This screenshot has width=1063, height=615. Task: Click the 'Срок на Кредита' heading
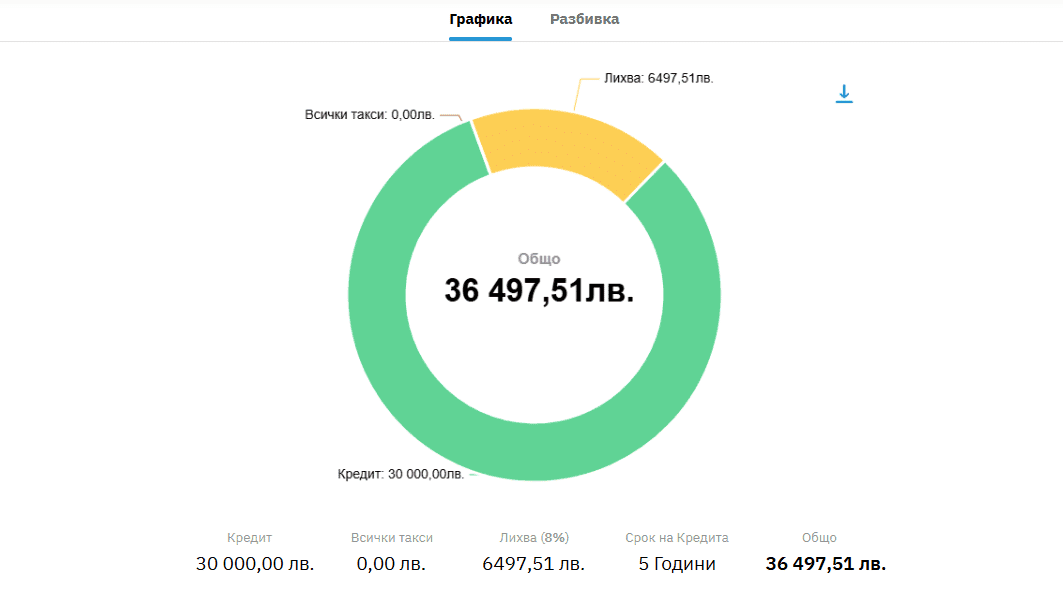point(677,538)
